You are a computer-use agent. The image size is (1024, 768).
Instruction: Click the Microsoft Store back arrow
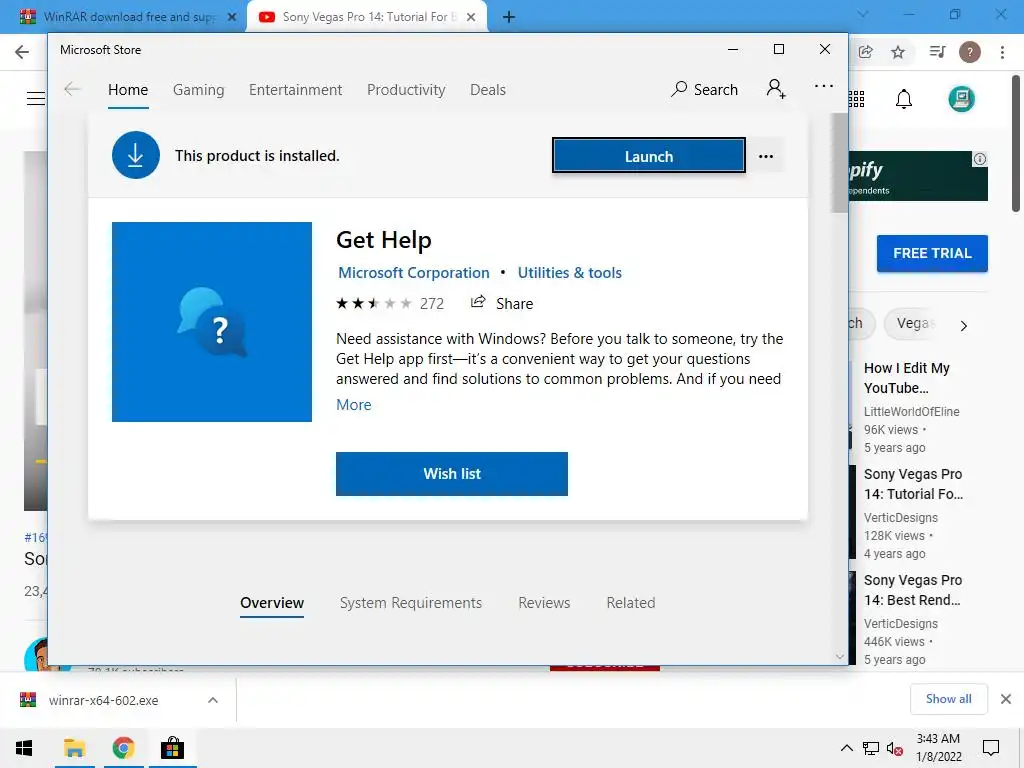pos(72,89)
